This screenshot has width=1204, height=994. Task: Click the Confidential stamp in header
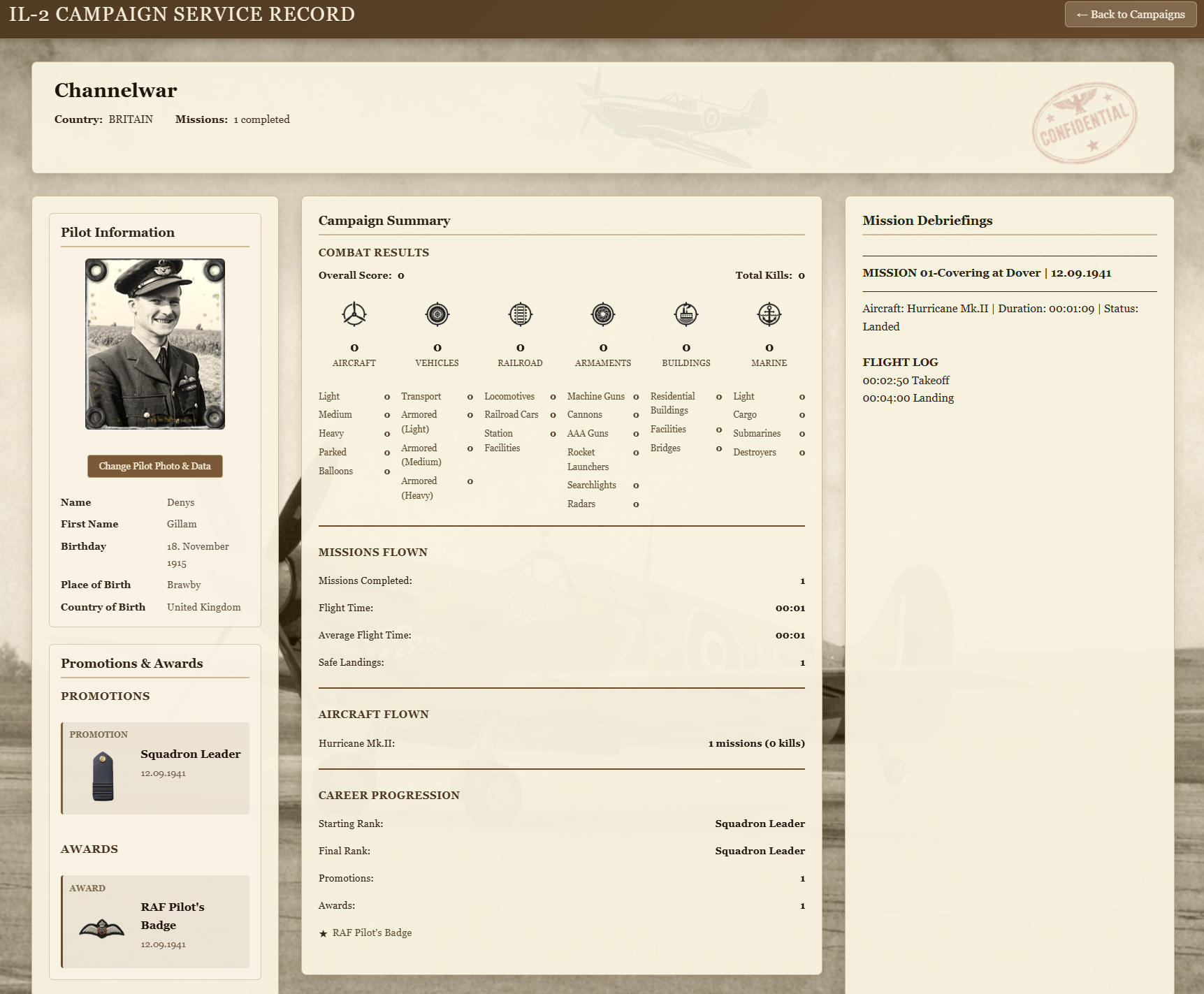coord(1084,123)
